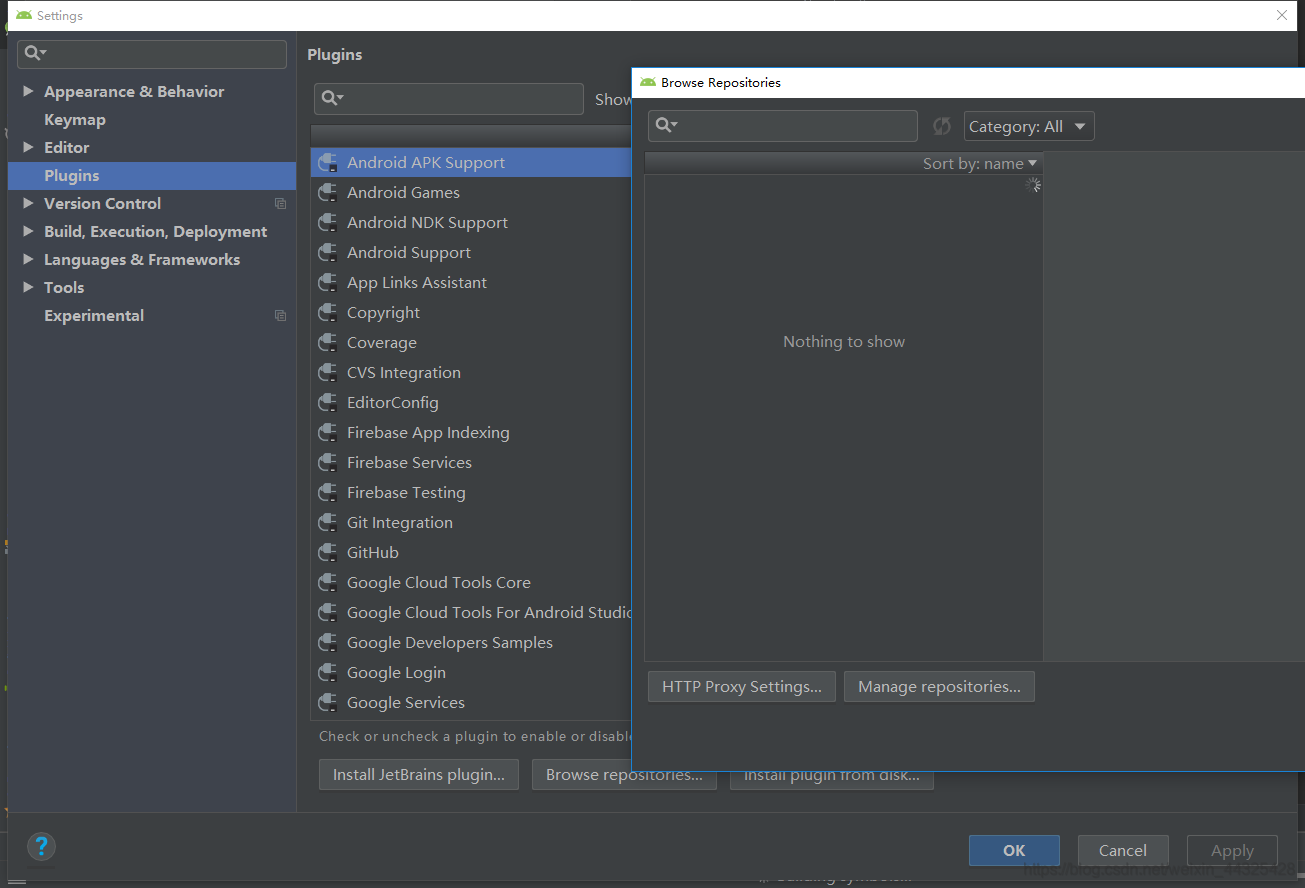Click the Coverage plugin icon
Screen dimensions: 1305x888
[x=327, y=343]
